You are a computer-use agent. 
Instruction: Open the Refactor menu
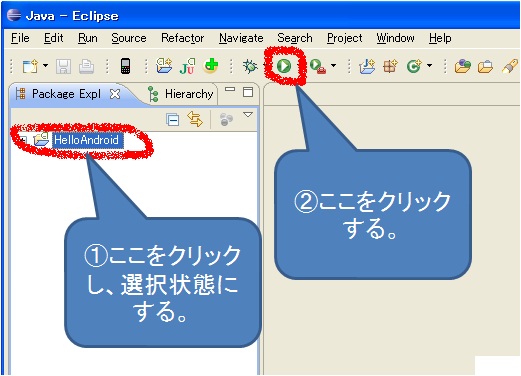pos(182,38)
